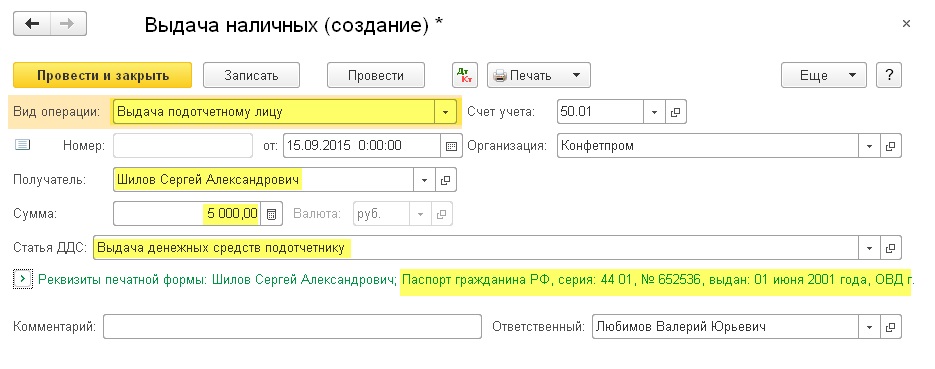Open 'Счет учета' dropdown arrow

654,112
